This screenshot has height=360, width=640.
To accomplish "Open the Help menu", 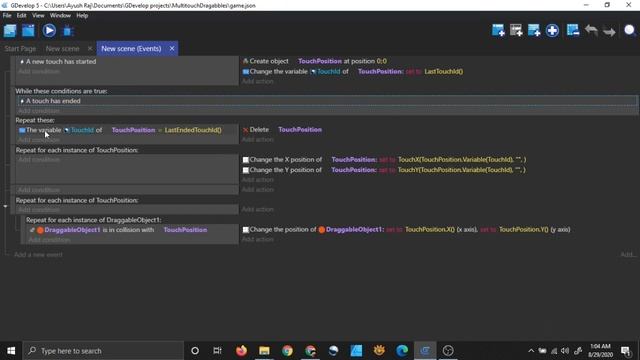I will [82, 16].
